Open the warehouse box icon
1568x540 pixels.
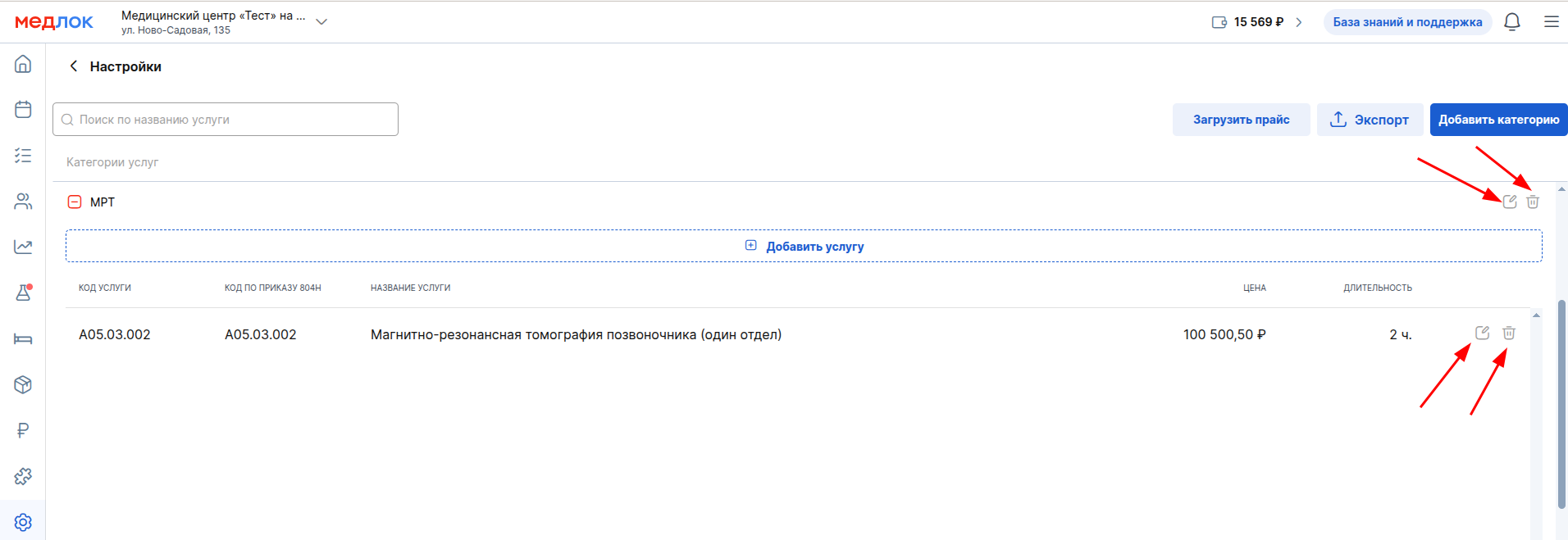coord(23,384)
